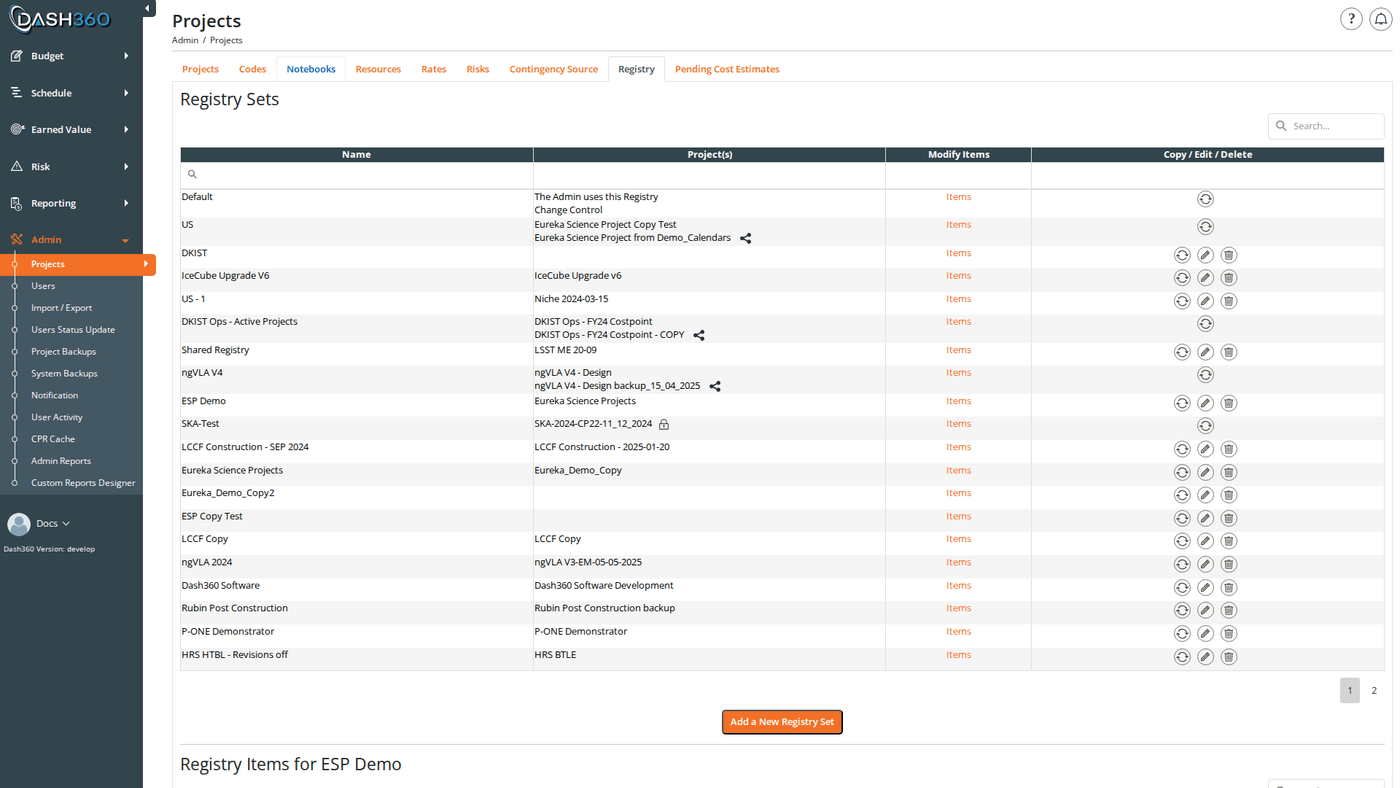1400x788 pixels.
Task: Switch to the Resources tab
Action: tap(378, 69)
